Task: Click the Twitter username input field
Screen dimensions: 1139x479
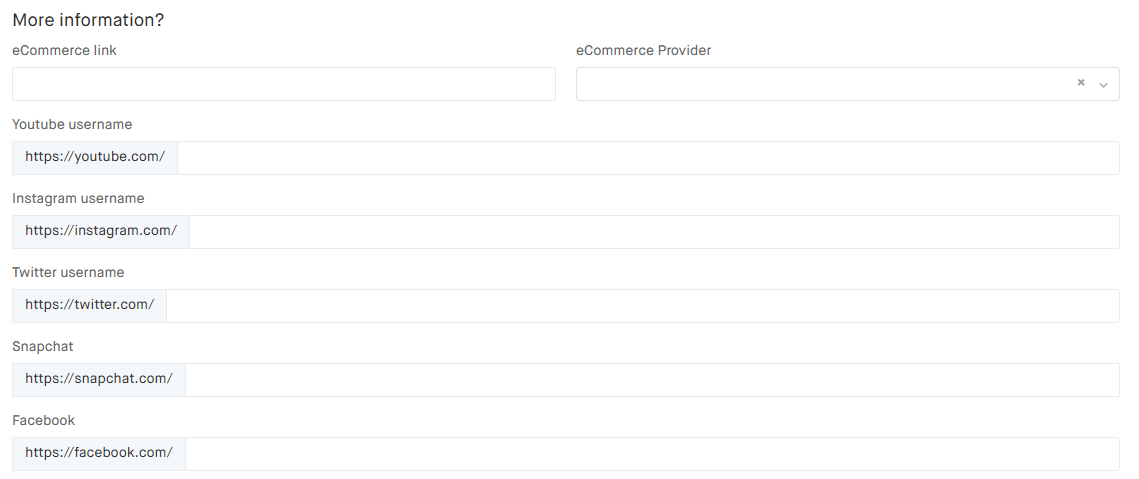Action: 642,306
